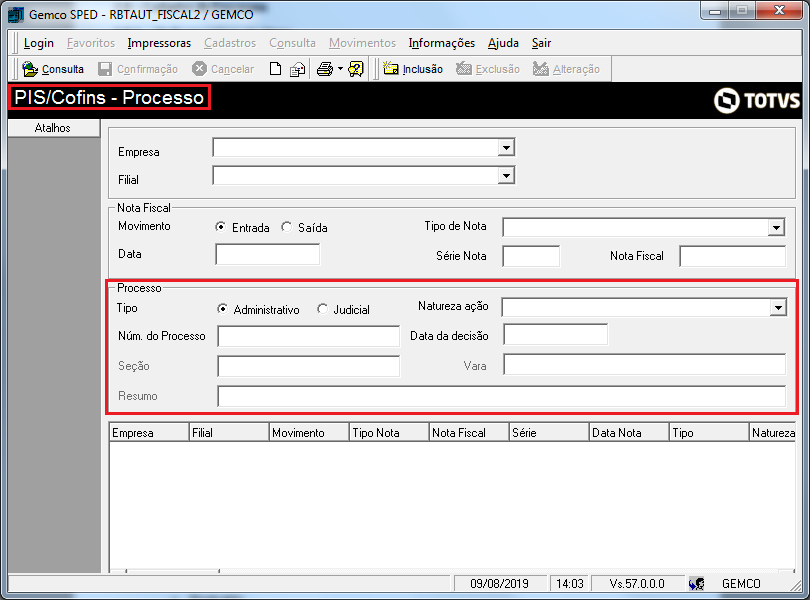Click the Vs.57.0.0.0 version text
Viewport: 810px width, 600px height.
click(637, 584)
